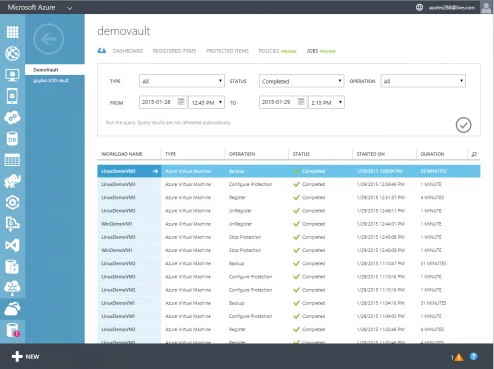Screen dimensions: 494x369
Task: Open Visual Studio Online icon in sidebar
Action: pyautogui.click(x=12, y=245)
